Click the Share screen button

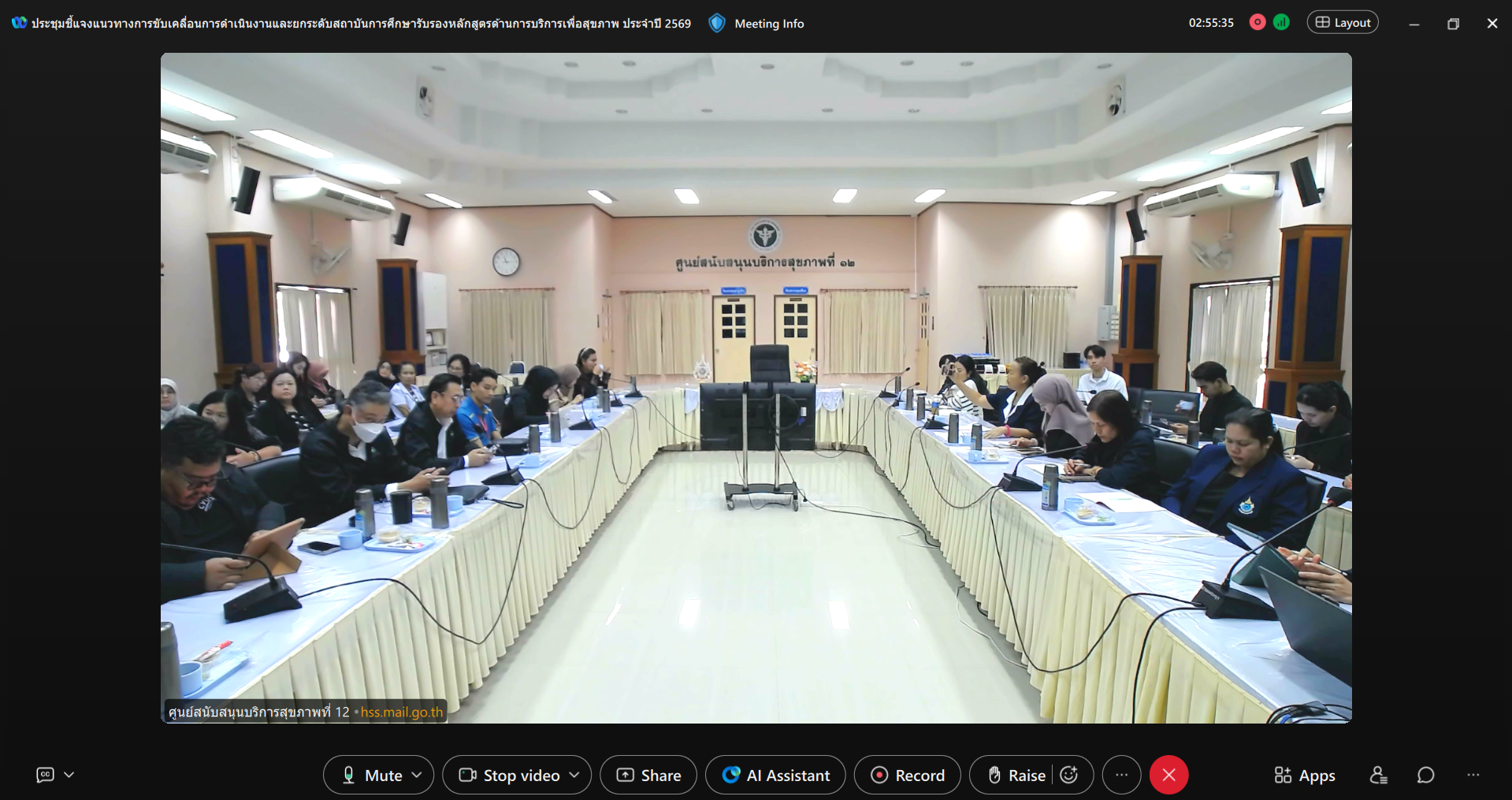pyautogui.click(x=648, y=775)
